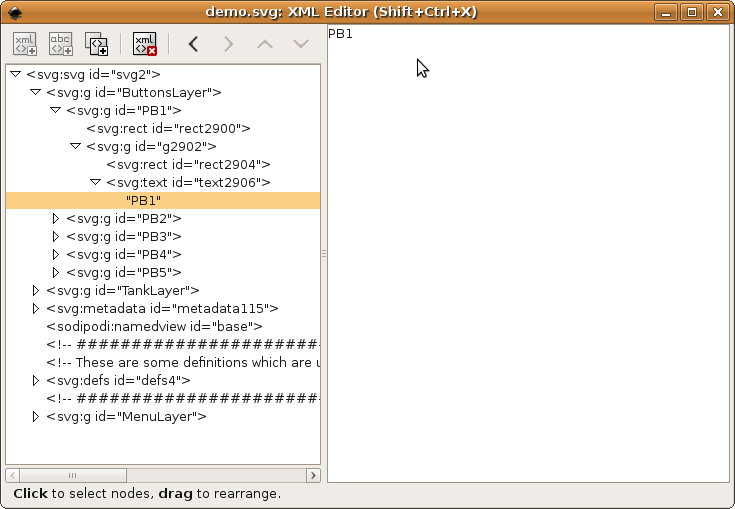735x509 pixels.
Task: Collapse the text2906 text node
Action: 95,182
